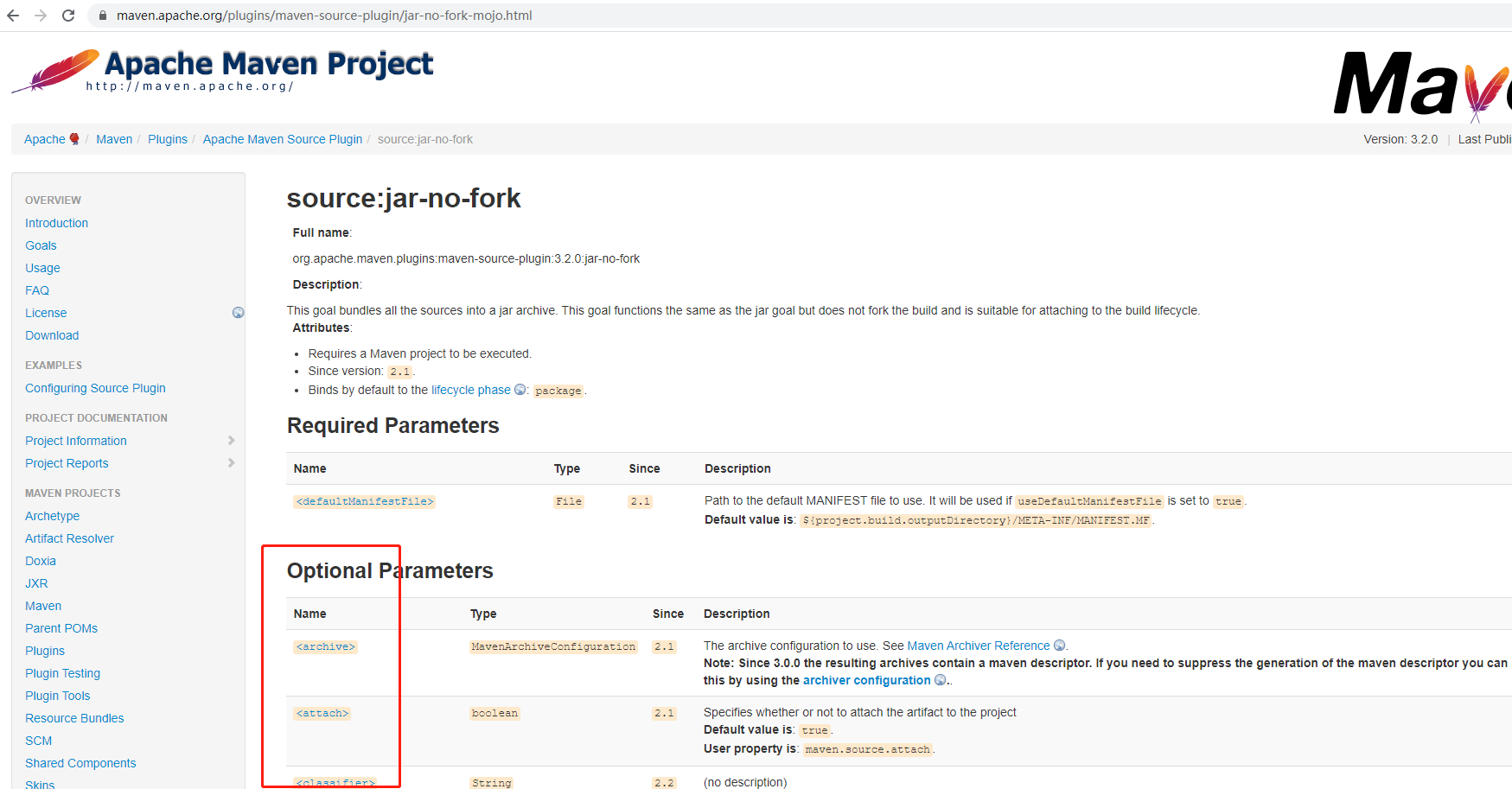1512x789 pixels.
Task: Click the maven.source.attach user property text
Action: (868, 749)
